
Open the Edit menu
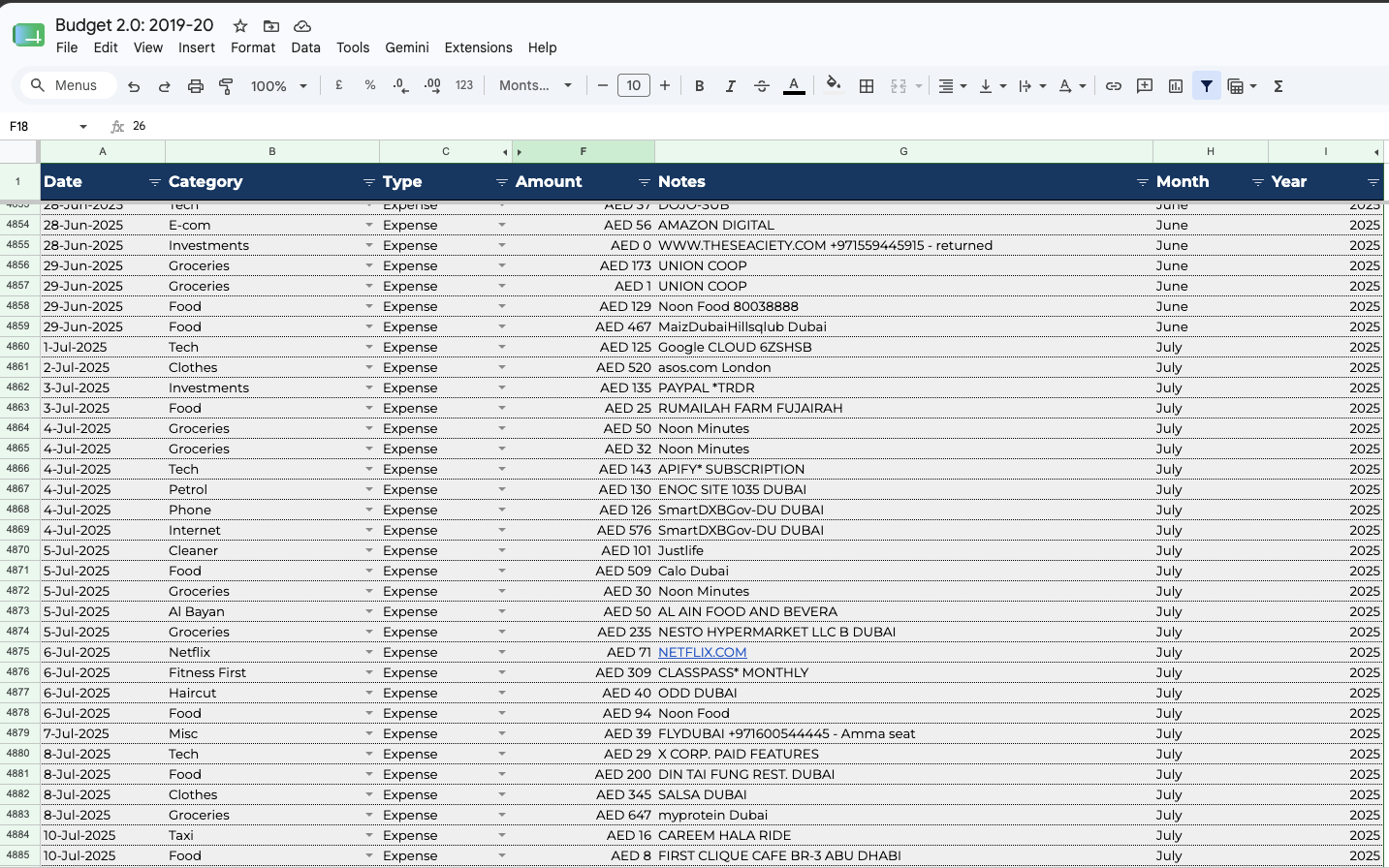coord(106,47)
